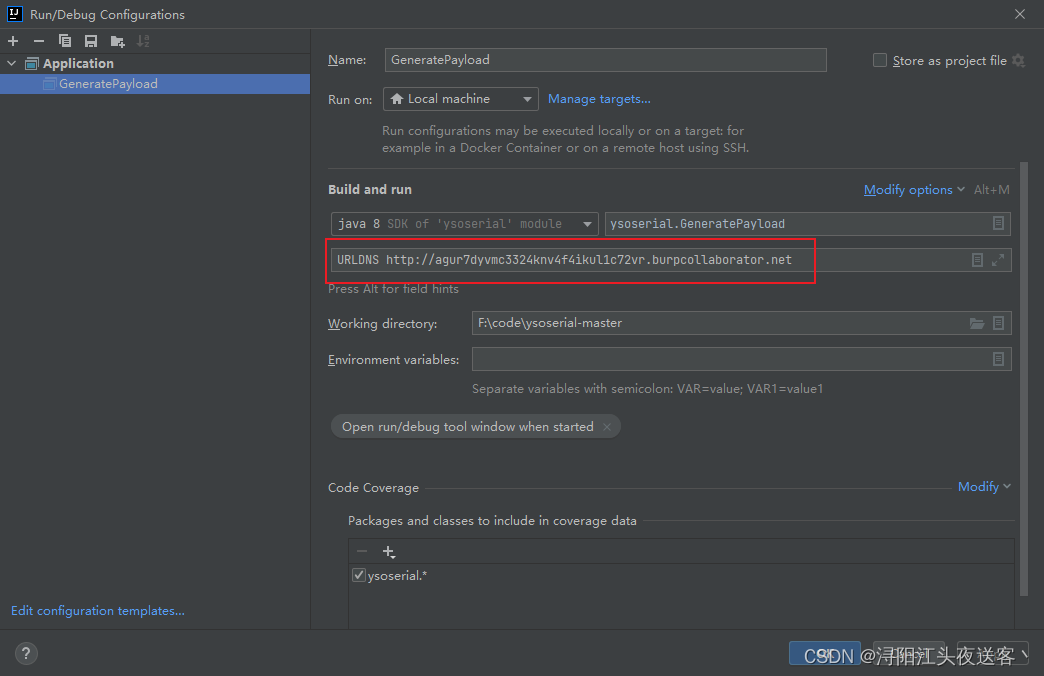Copy the selected configuration
Screen dimensions: 1044x676
[x=65, y=41]
